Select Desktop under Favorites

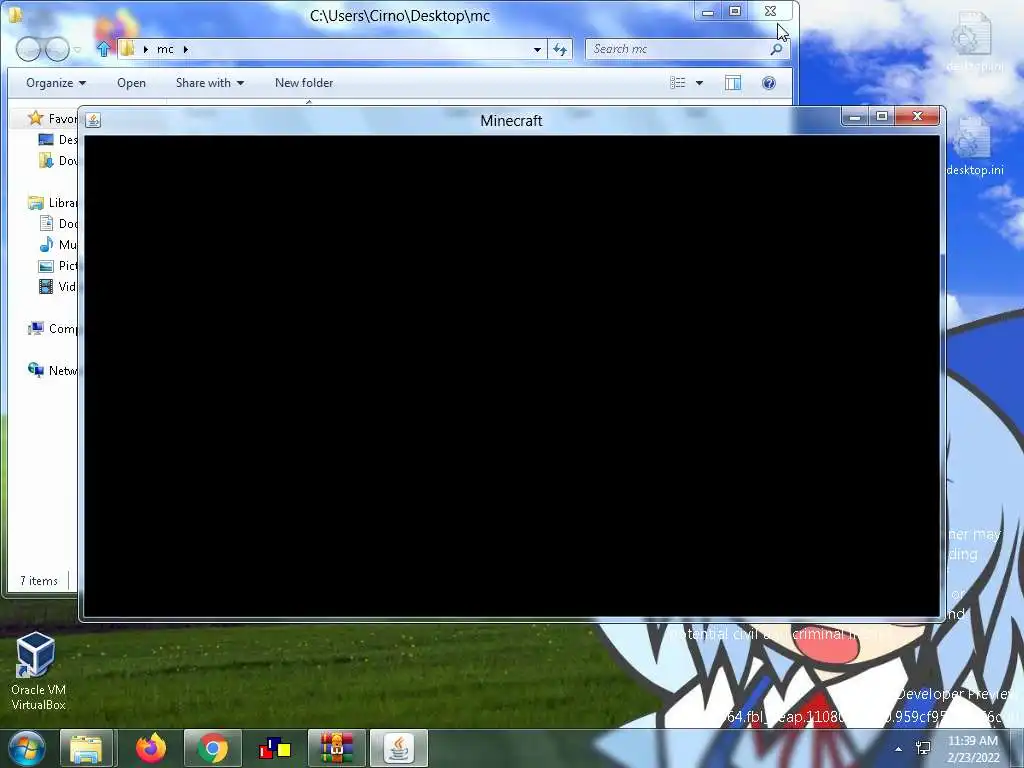[58, 140]
